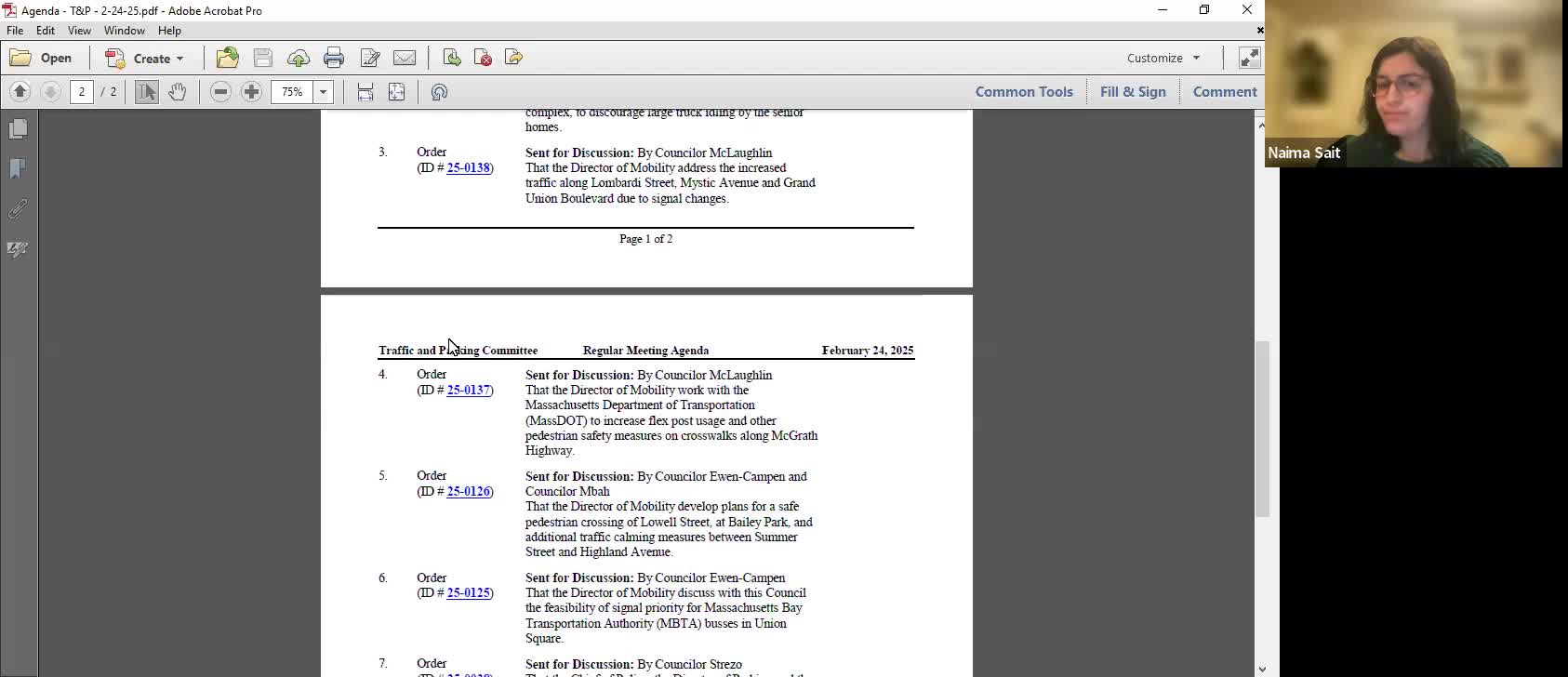The height and width of the screenshot is (677, 1568).
Task: Click the 'Page 1 of 2' footer text
Action: tap(645, 239)
